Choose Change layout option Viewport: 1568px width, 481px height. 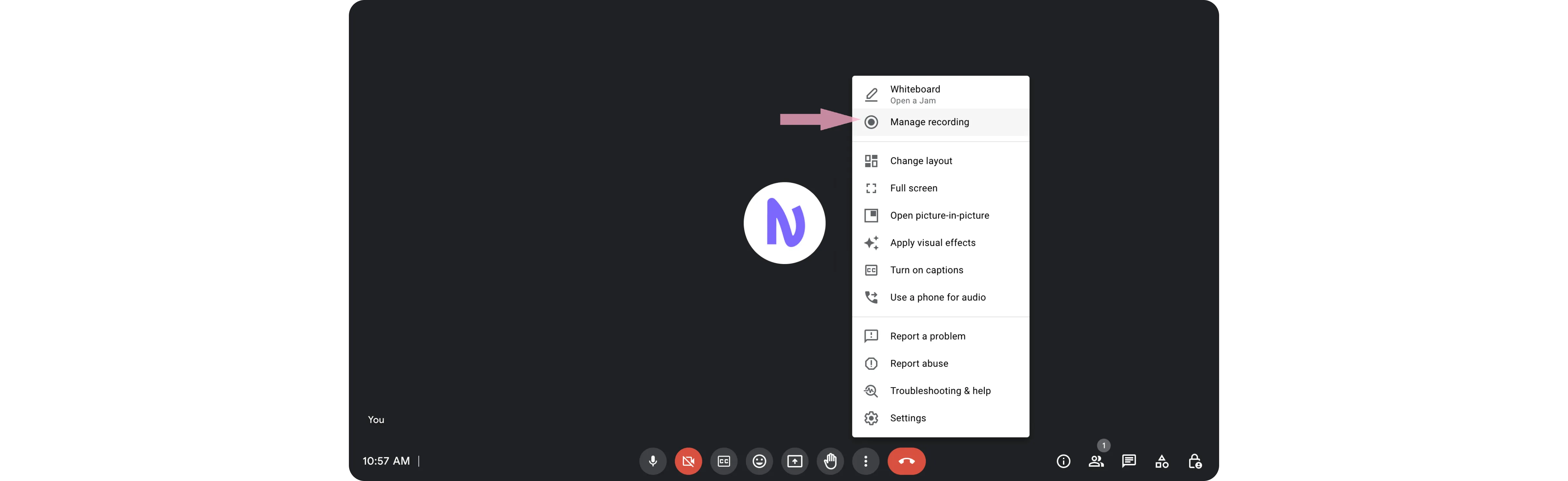(x=920, y=161)
